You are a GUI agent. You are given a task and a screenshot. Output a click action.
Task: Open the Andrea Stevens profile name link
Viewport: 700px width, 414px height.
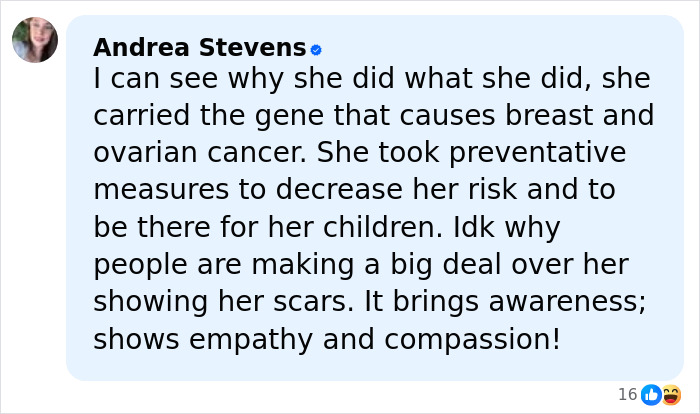199,47
